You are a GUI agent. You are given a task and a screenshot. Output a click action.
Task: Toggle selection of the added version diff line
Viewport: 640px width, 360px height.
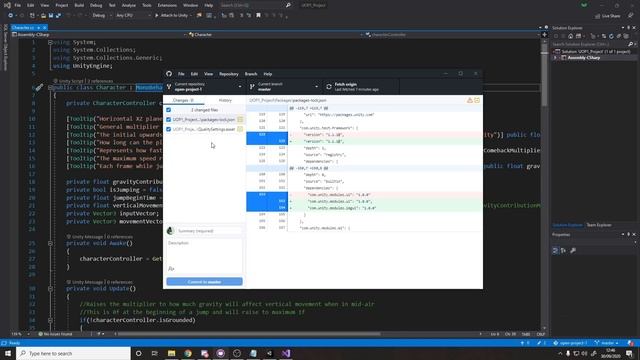coord(267,141)
